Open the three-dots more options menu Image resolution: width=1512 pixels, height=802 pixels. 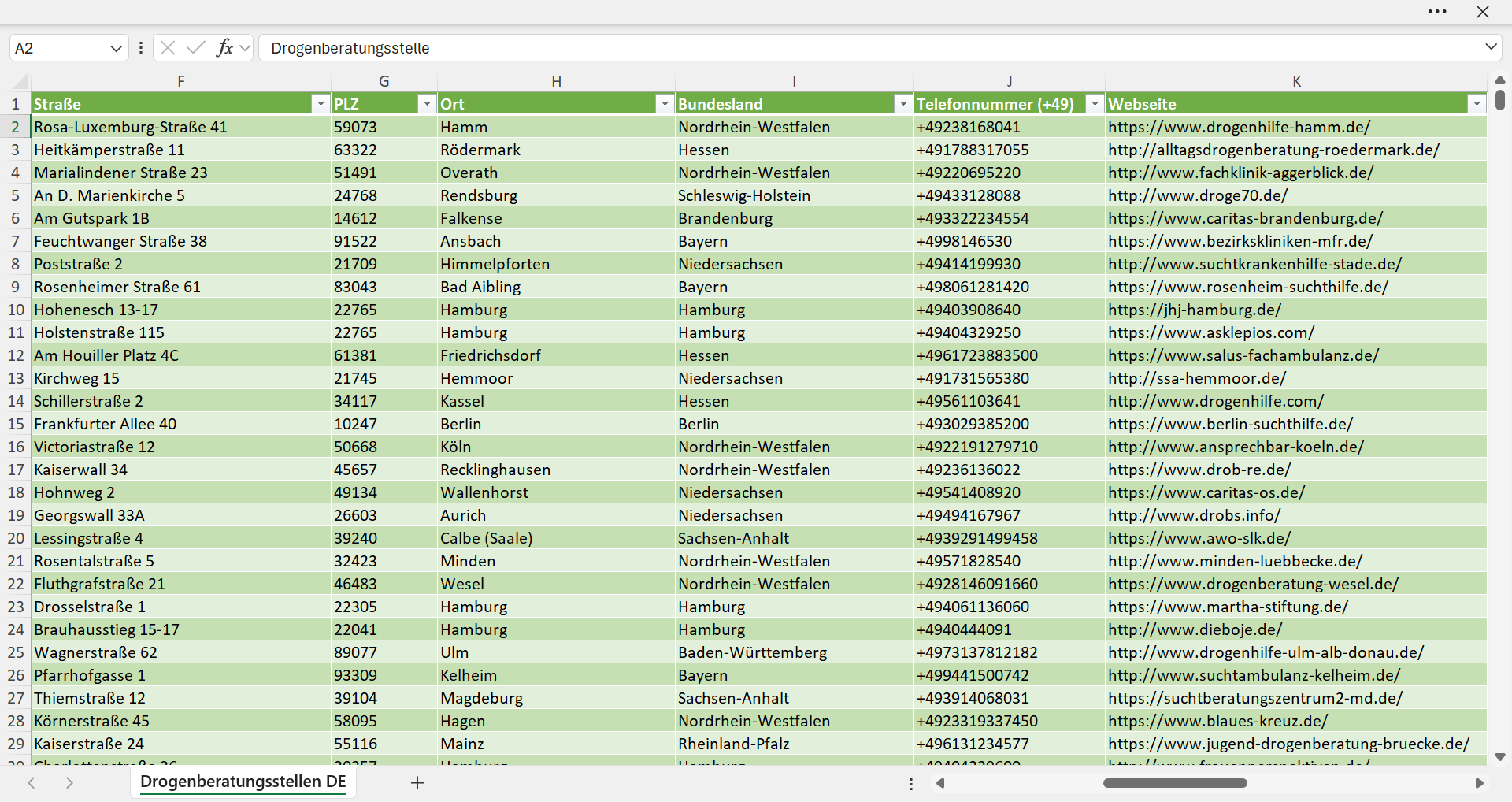coord(1437,12)
